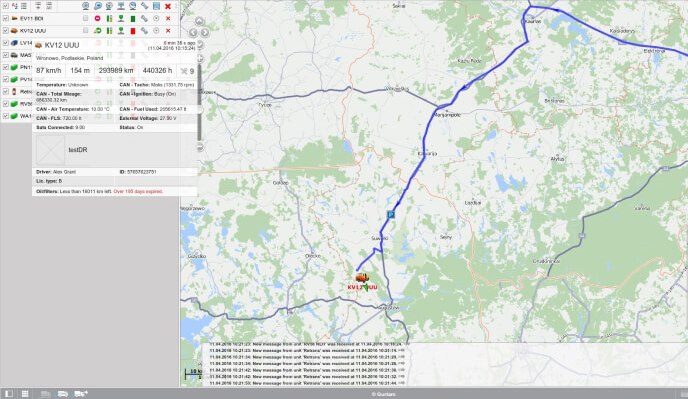Tick the small tracking checkbox for EV11 BDI

[86, 18]
